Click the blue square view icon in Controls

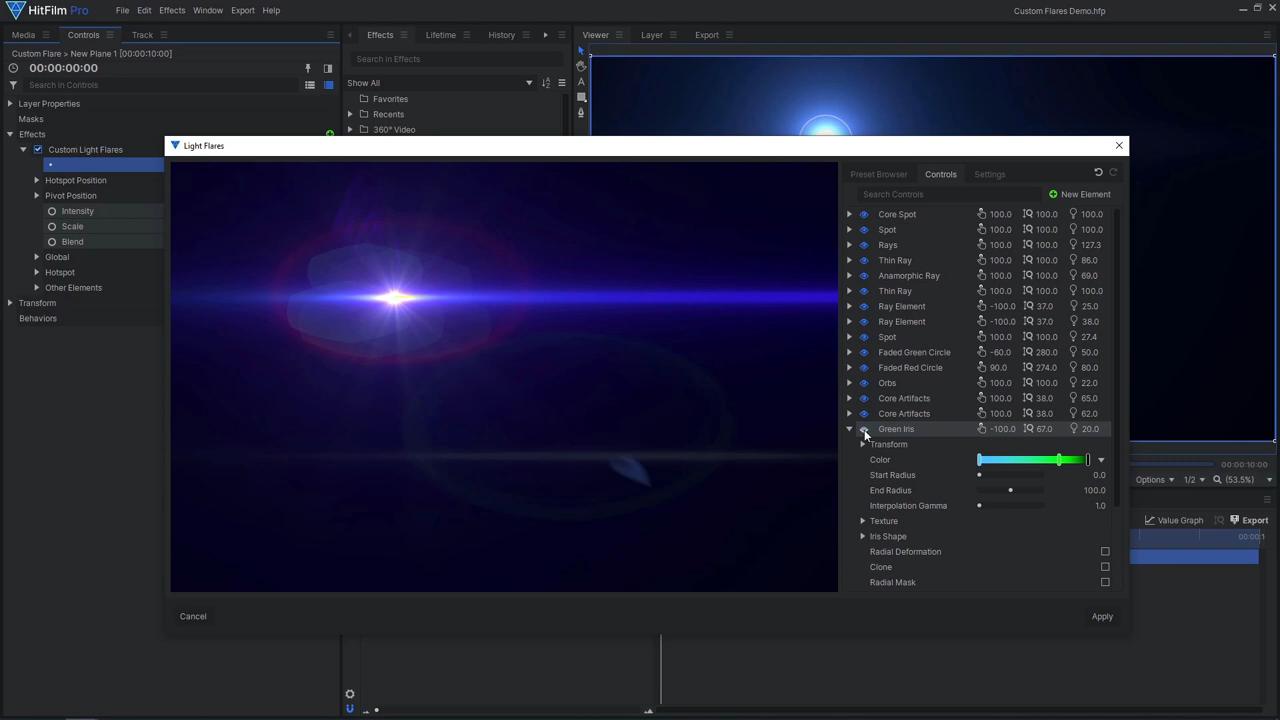(328, 85)
